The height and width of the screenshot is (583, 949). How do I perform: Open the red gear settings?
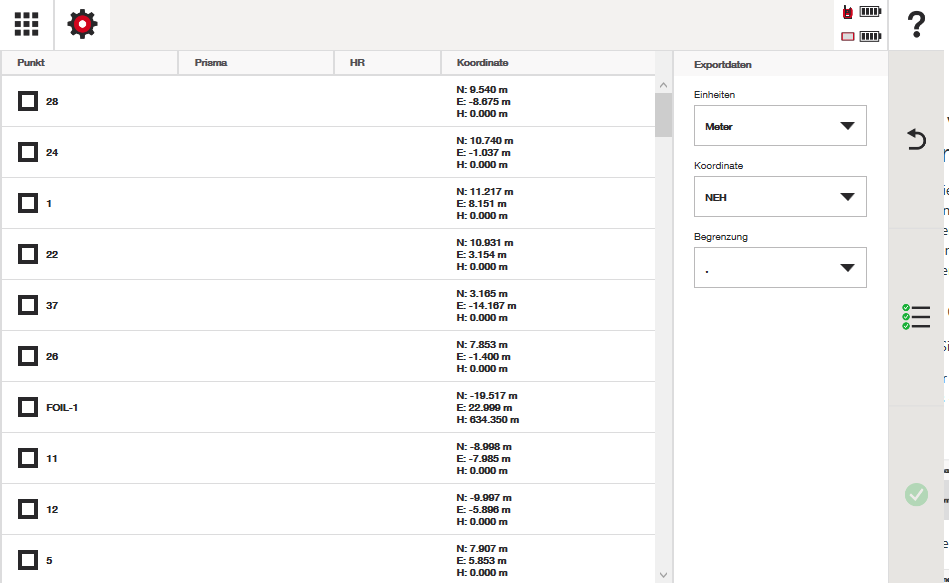(82, 25)
